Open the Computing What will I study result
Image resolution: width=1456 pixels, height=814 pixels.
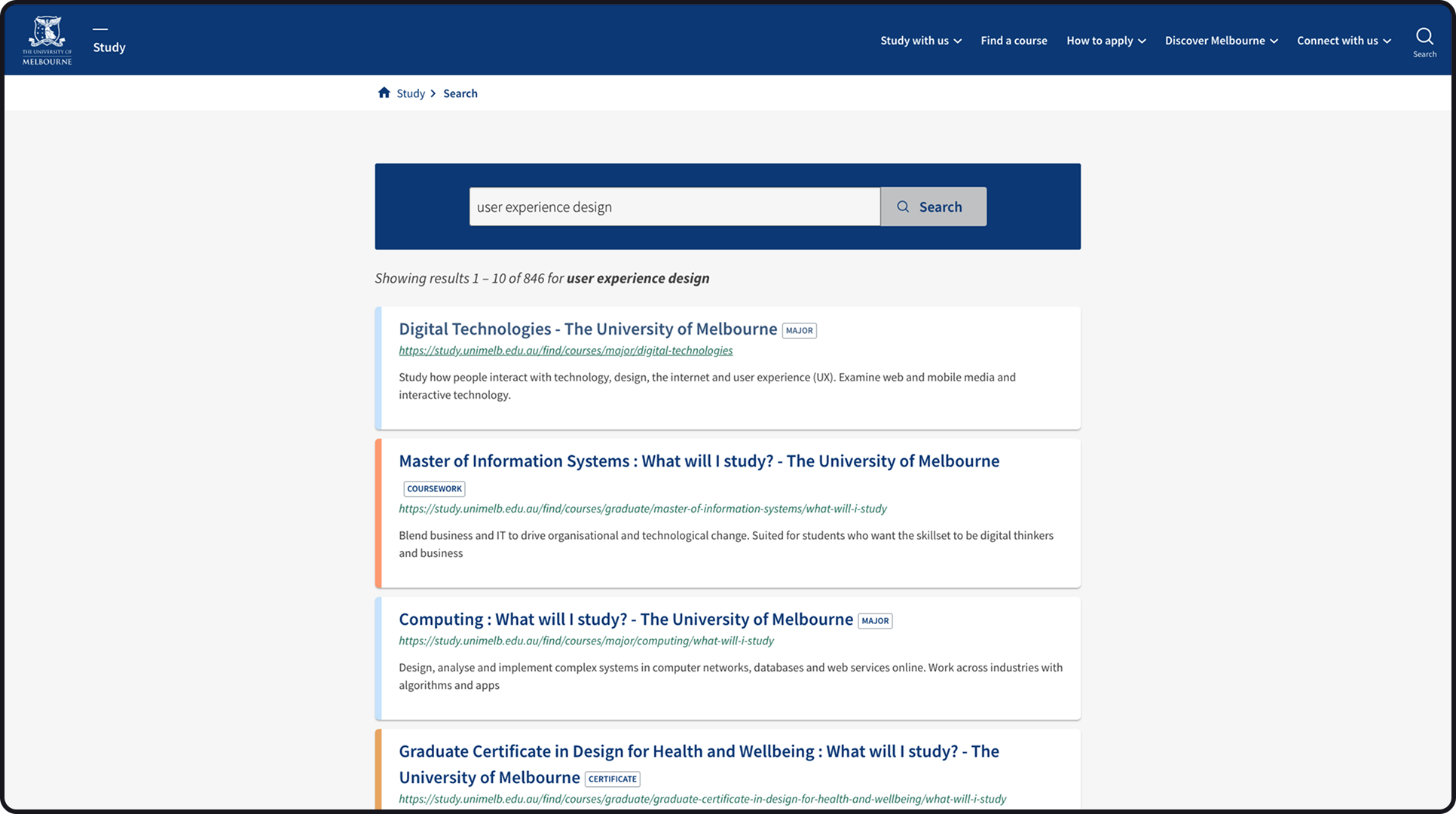(626, 619)
